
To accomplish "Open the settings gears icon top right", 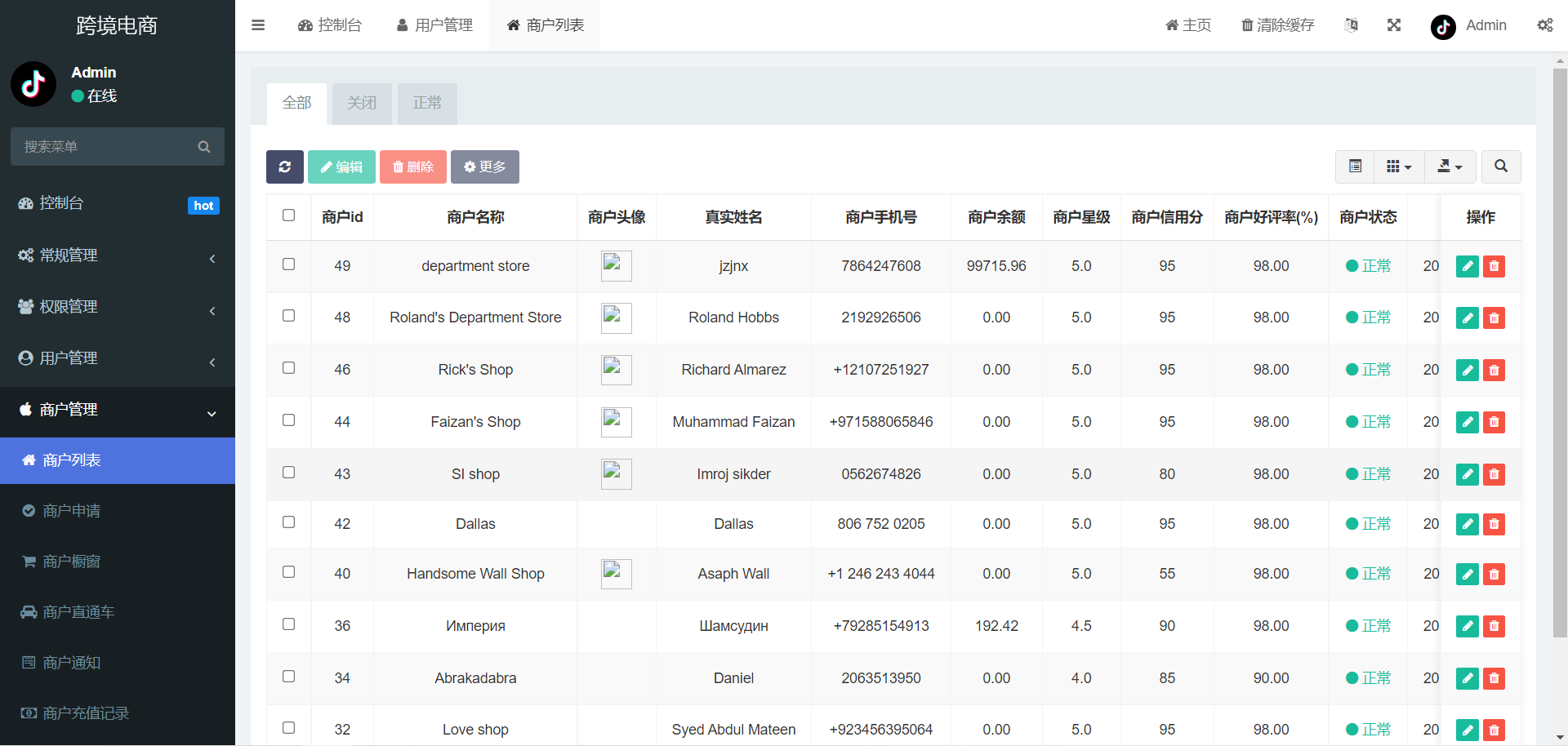I will coord(1544,25).
